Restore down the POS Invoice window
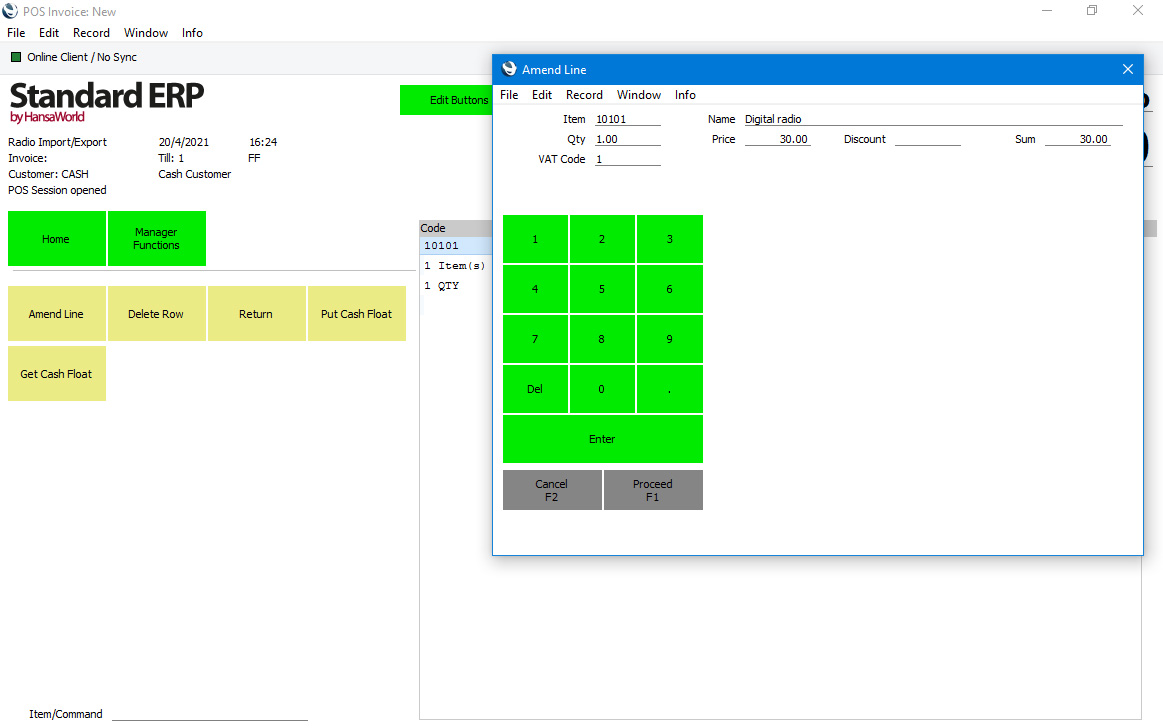 click(x=1092, y=10)
